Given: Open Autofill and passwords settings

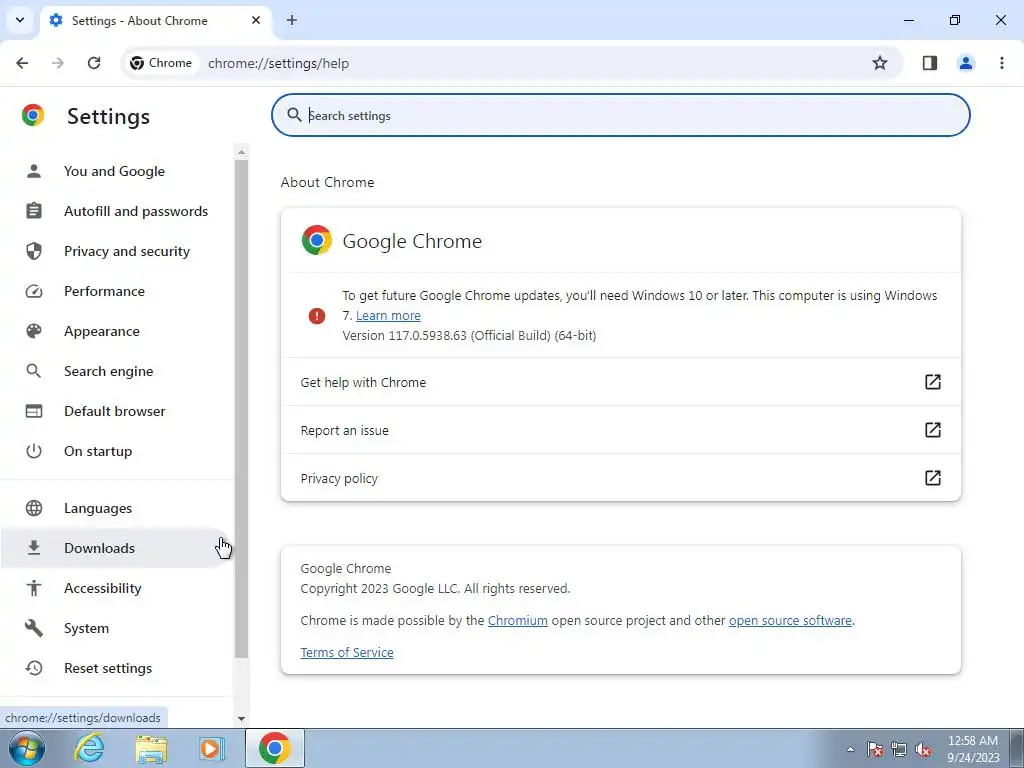Looking at the screenshot, I should coord(116,211).
